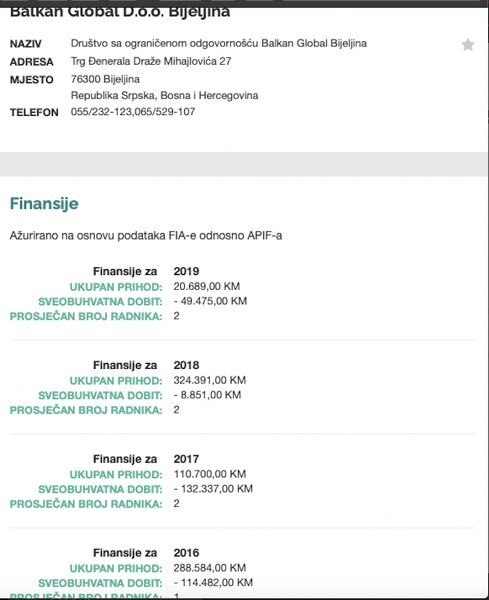The height and width of the screenshot is (600, 489).
Task: Click 2019 loss value - 49.475,00 KM
Action: pos(210,301)
